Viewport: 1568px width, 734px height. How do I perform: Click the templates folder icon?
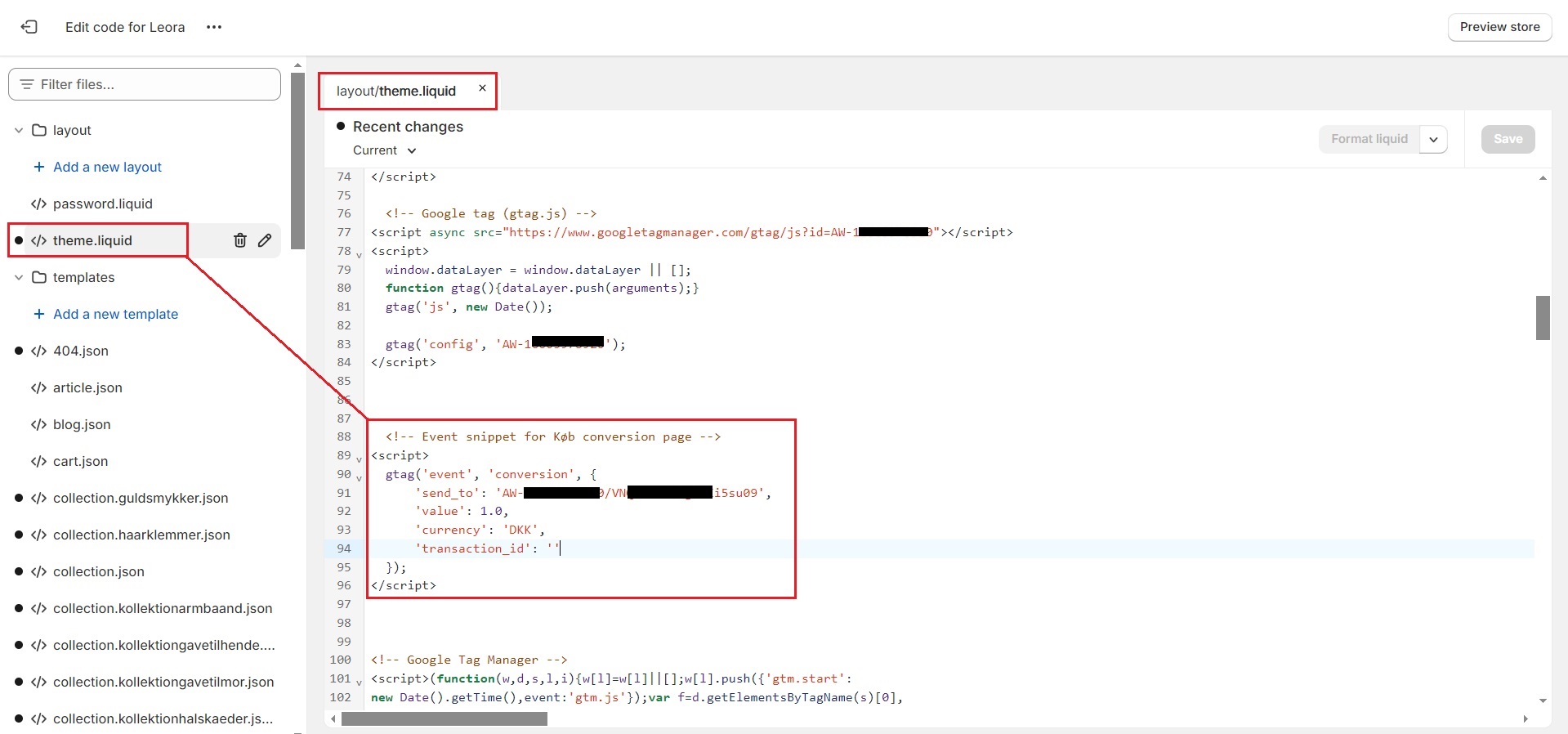pyautogui.click(x=39, y=277)
